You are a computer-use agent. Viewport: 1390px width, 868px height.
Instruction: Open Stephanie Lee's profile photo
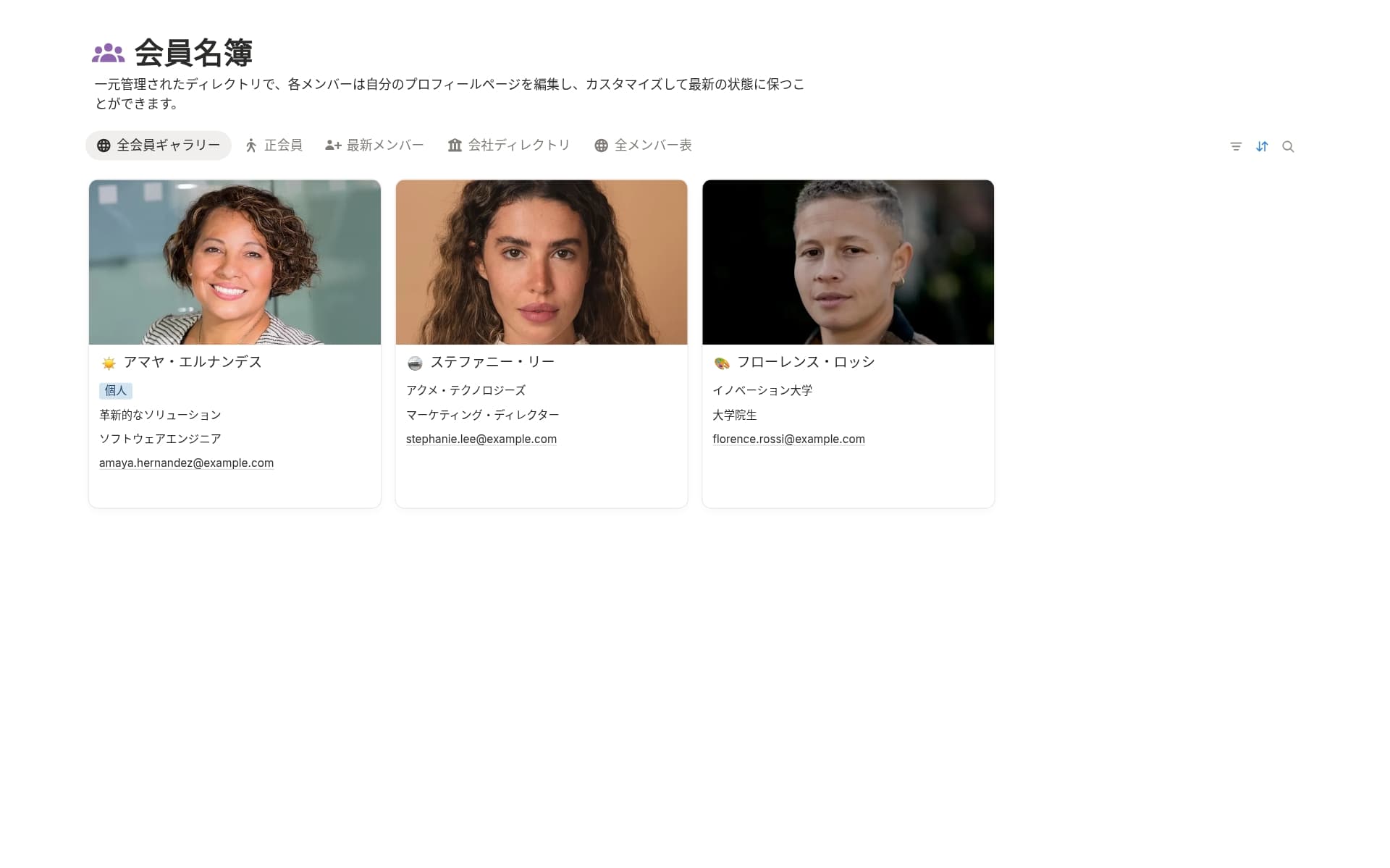point(542,262)
